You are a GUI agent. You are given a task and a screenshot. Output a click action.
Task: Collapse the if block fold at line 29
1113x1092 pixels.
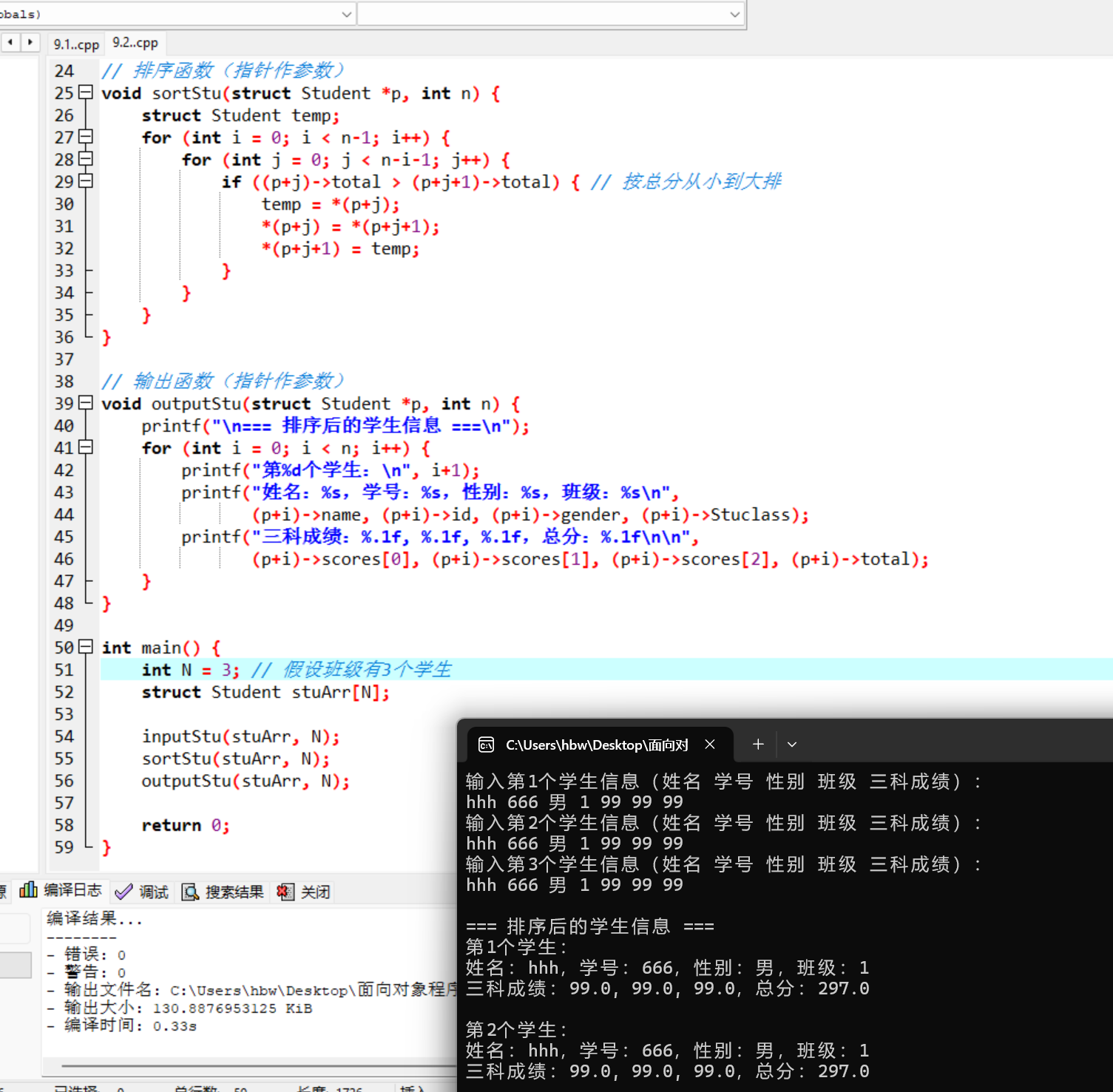(86, 181)
